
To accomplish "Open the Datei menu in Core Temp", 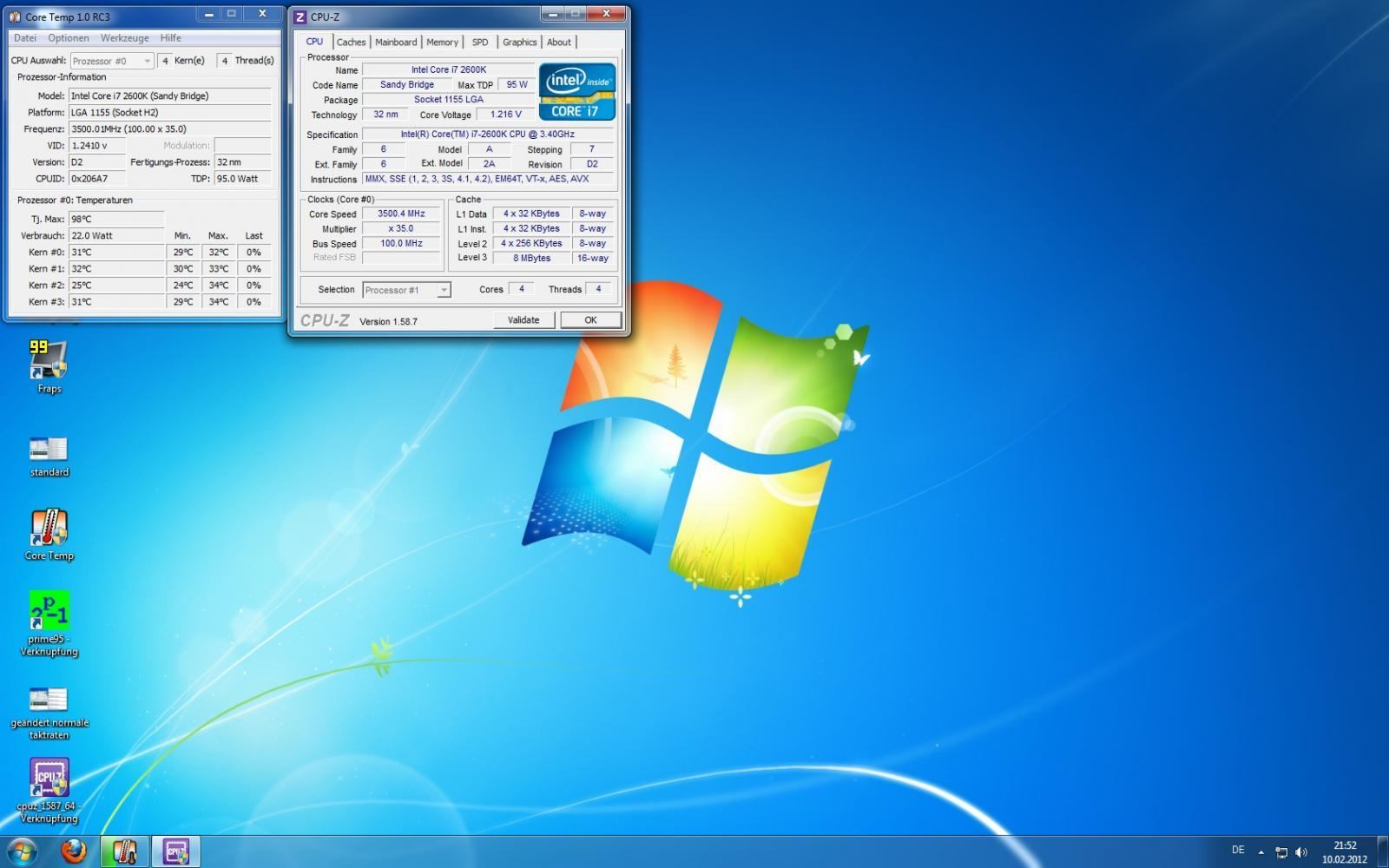I will pos(25,38).
